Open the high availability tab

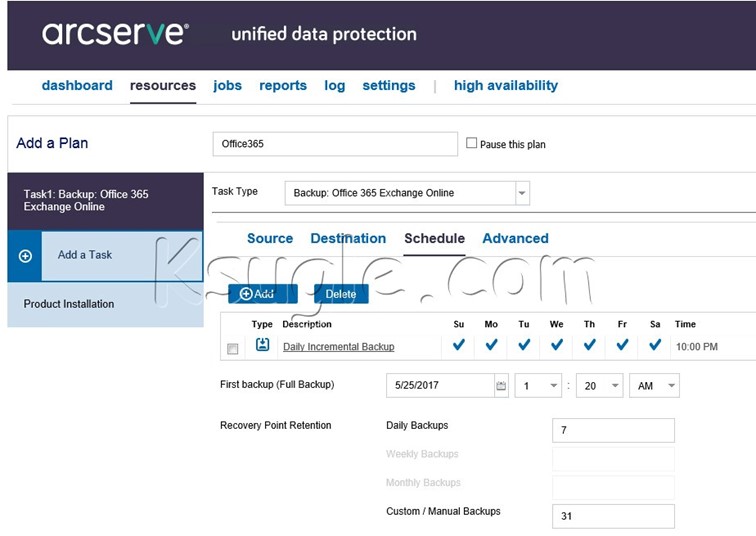[x=506, y=85]
